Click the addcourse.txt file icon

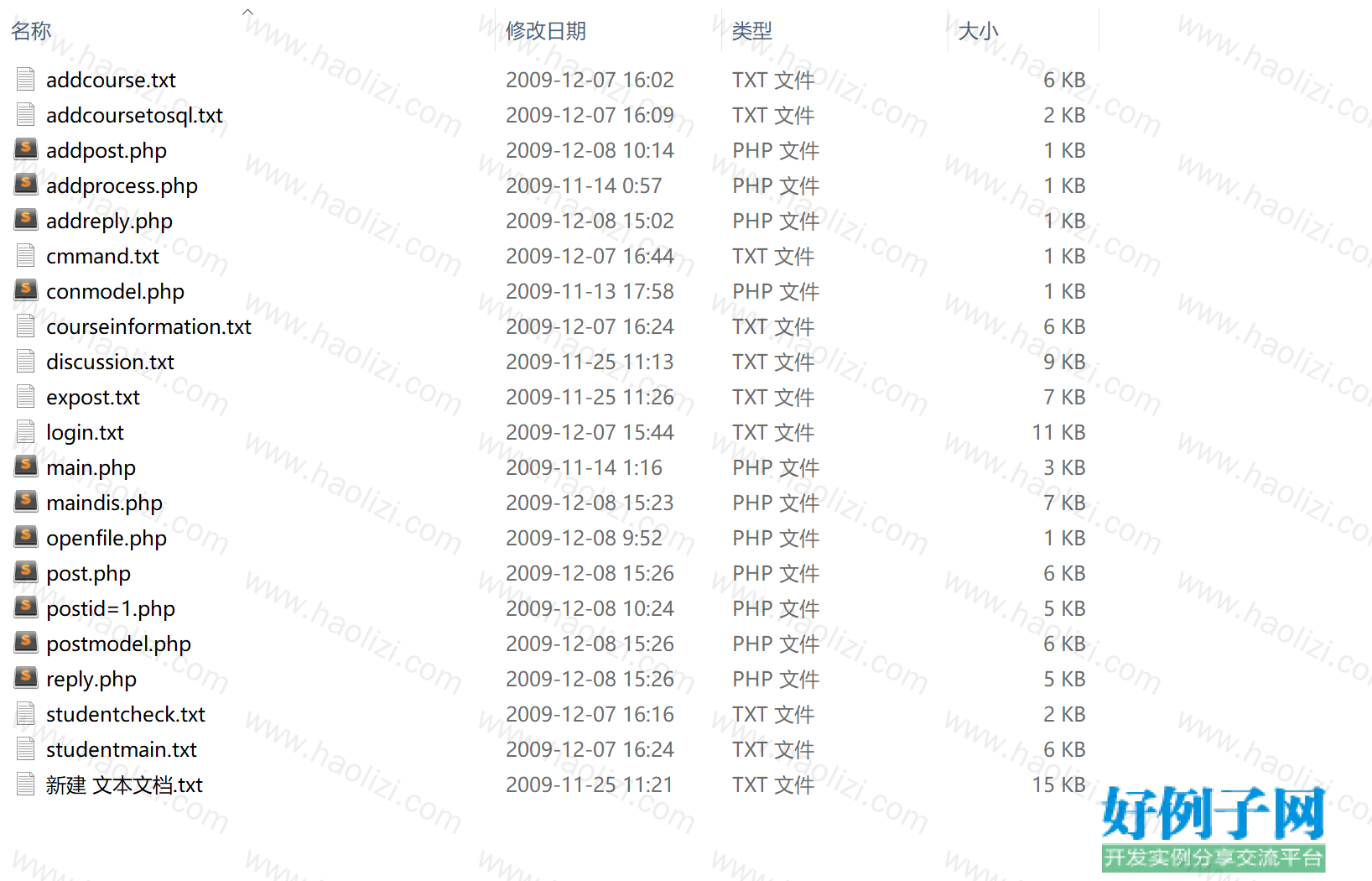coord(26,79)
